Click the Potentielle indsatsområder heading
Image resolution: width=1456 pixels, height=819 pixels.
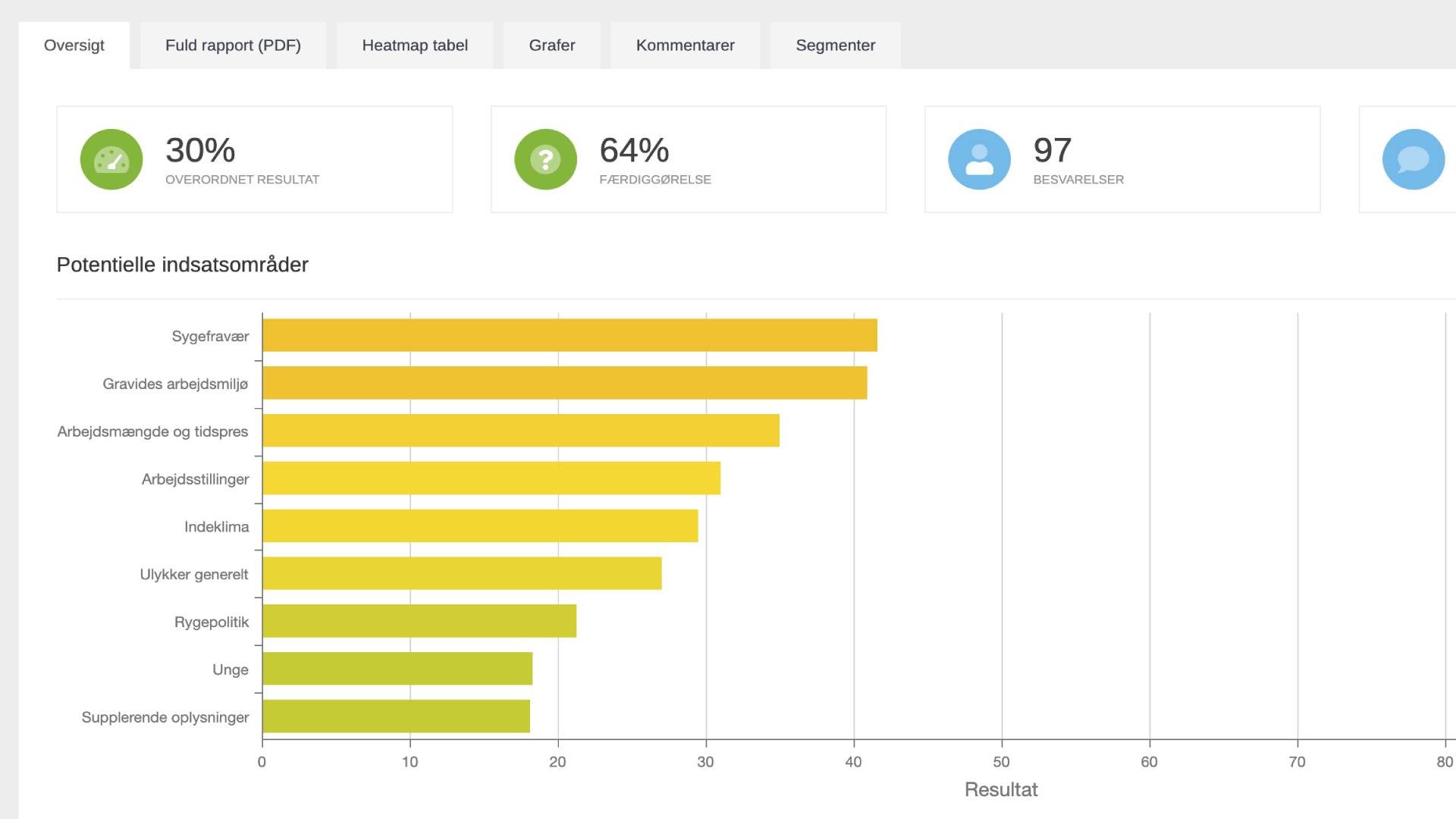point(183,265)
